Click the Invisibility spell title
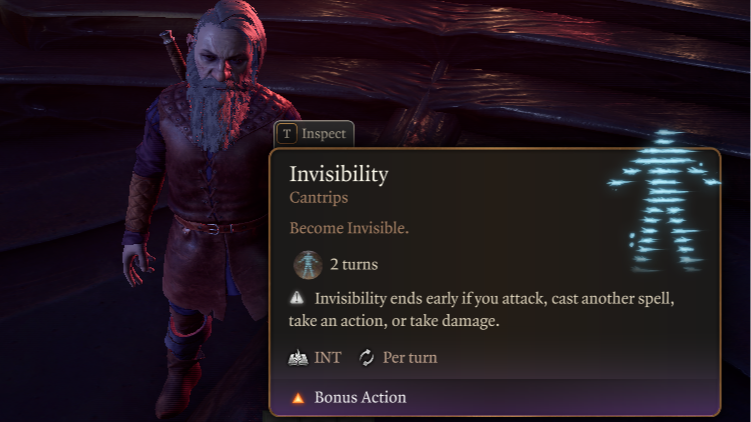This screenshot has width=751, height=422. (339, 174)
